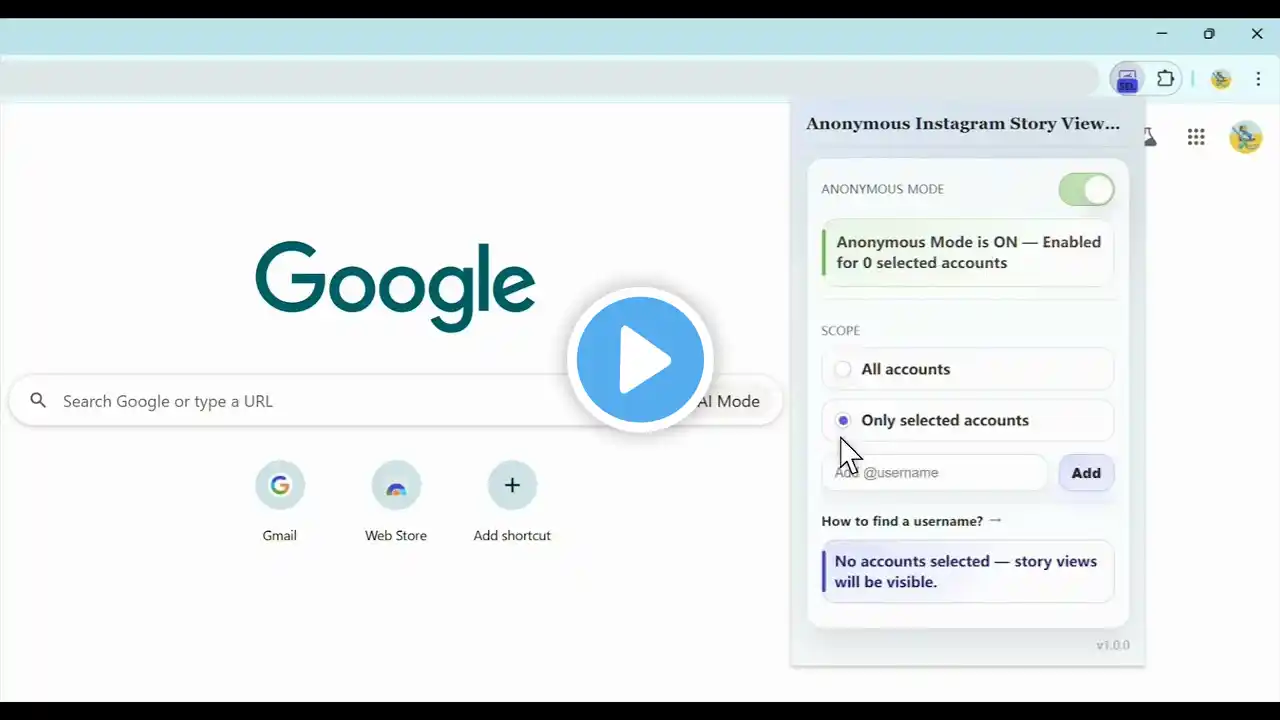Click the Add button beside username field
The height and width of the screenshot is (720, 1280).
point(1086,473)
